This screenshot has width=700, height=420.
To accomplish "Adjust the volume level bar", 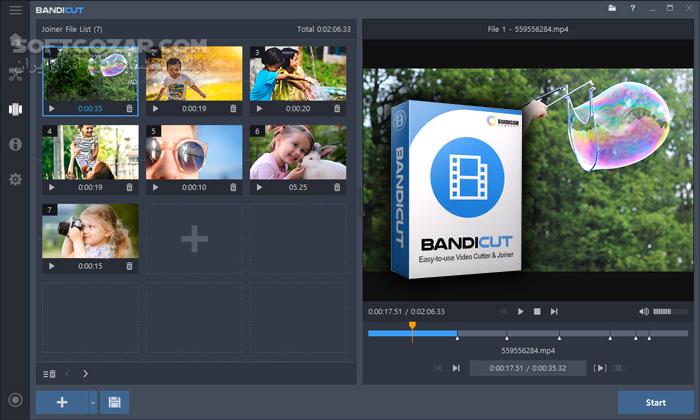I will 670,312.
